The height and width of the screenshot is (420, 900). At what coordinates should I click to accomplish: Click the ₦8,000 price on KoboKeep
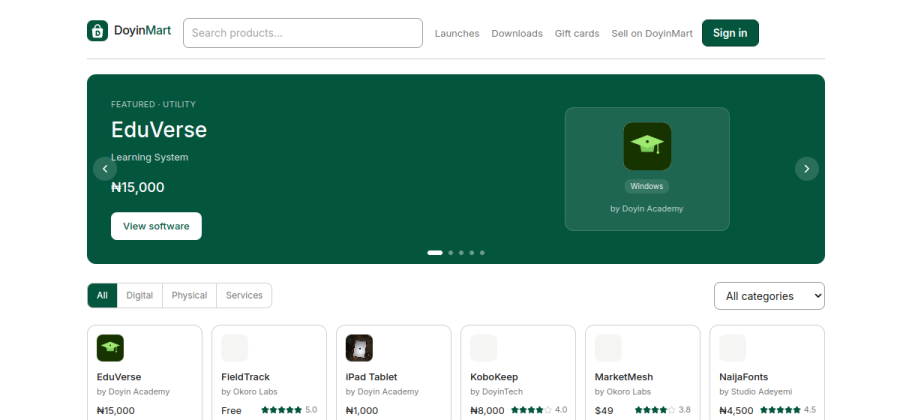click(x=487, y=411)
